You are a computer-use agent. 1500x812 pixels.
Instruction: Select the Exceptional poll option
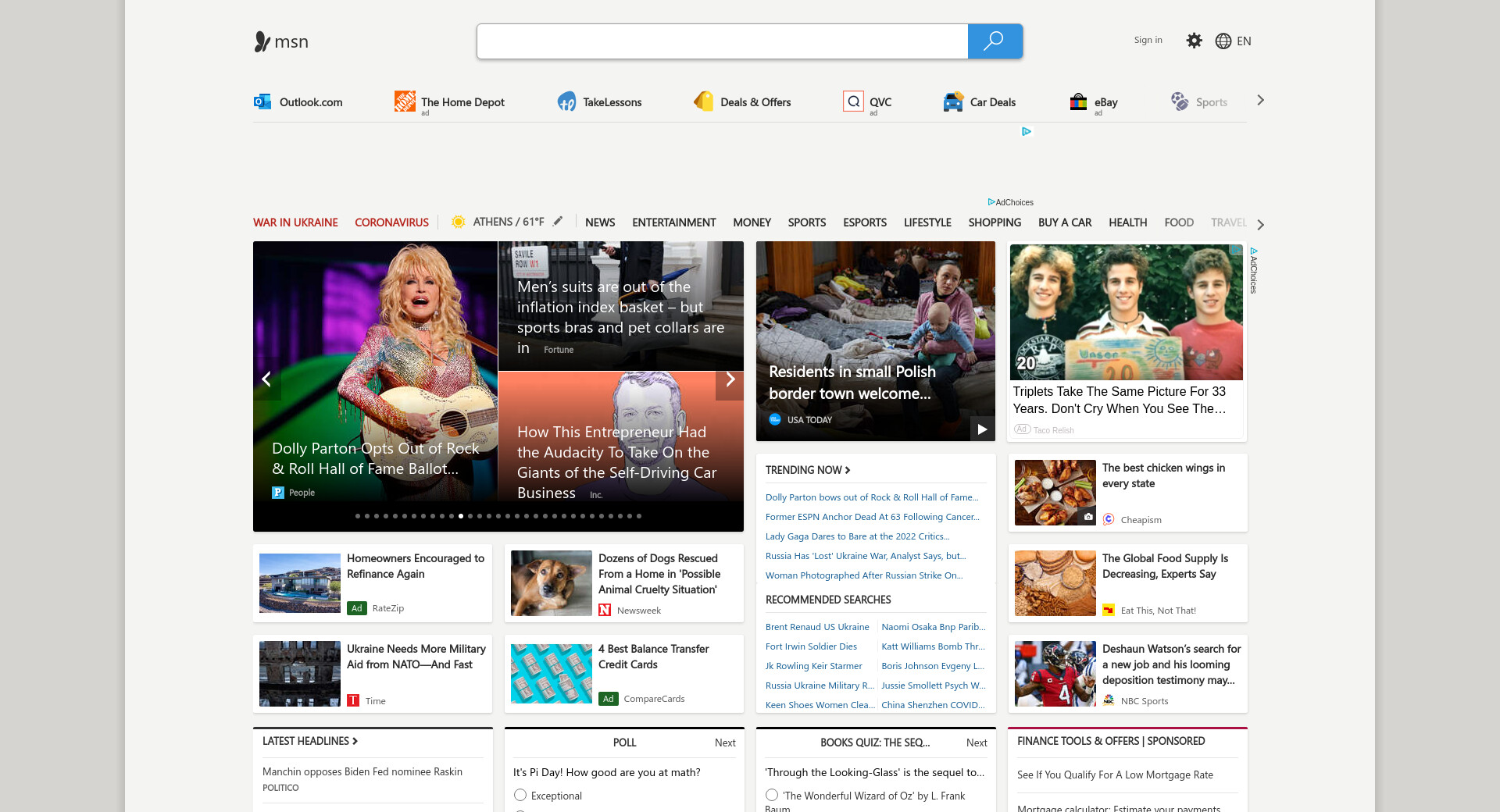click(520, 795)
